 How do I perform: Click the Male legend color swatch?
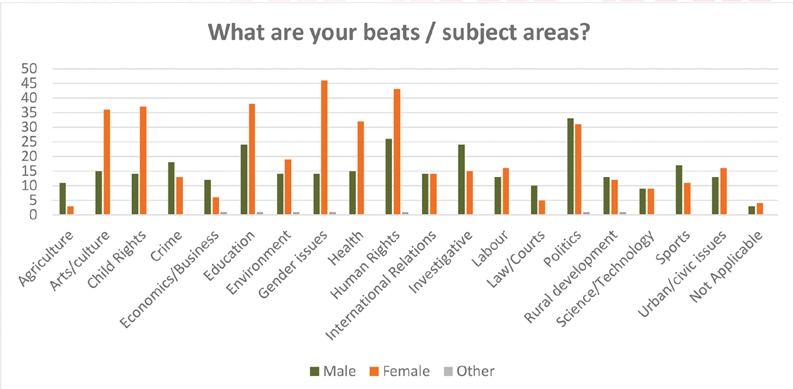[x=315, y=372]
